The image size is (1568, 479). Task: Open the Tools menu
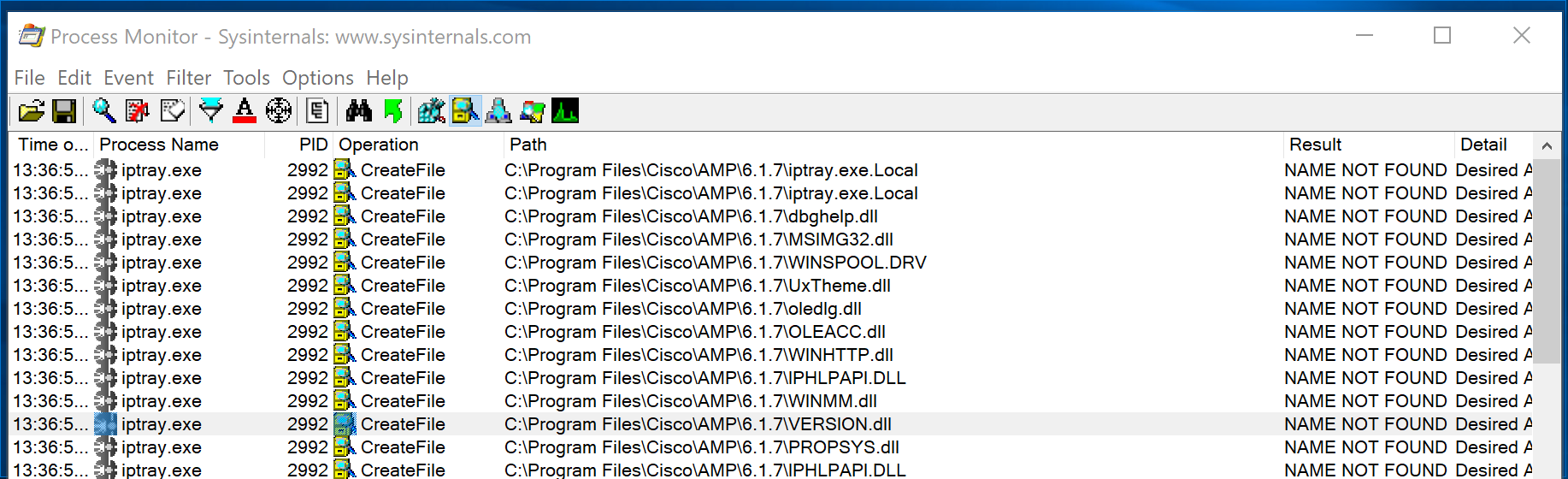[x=246, y=78]
